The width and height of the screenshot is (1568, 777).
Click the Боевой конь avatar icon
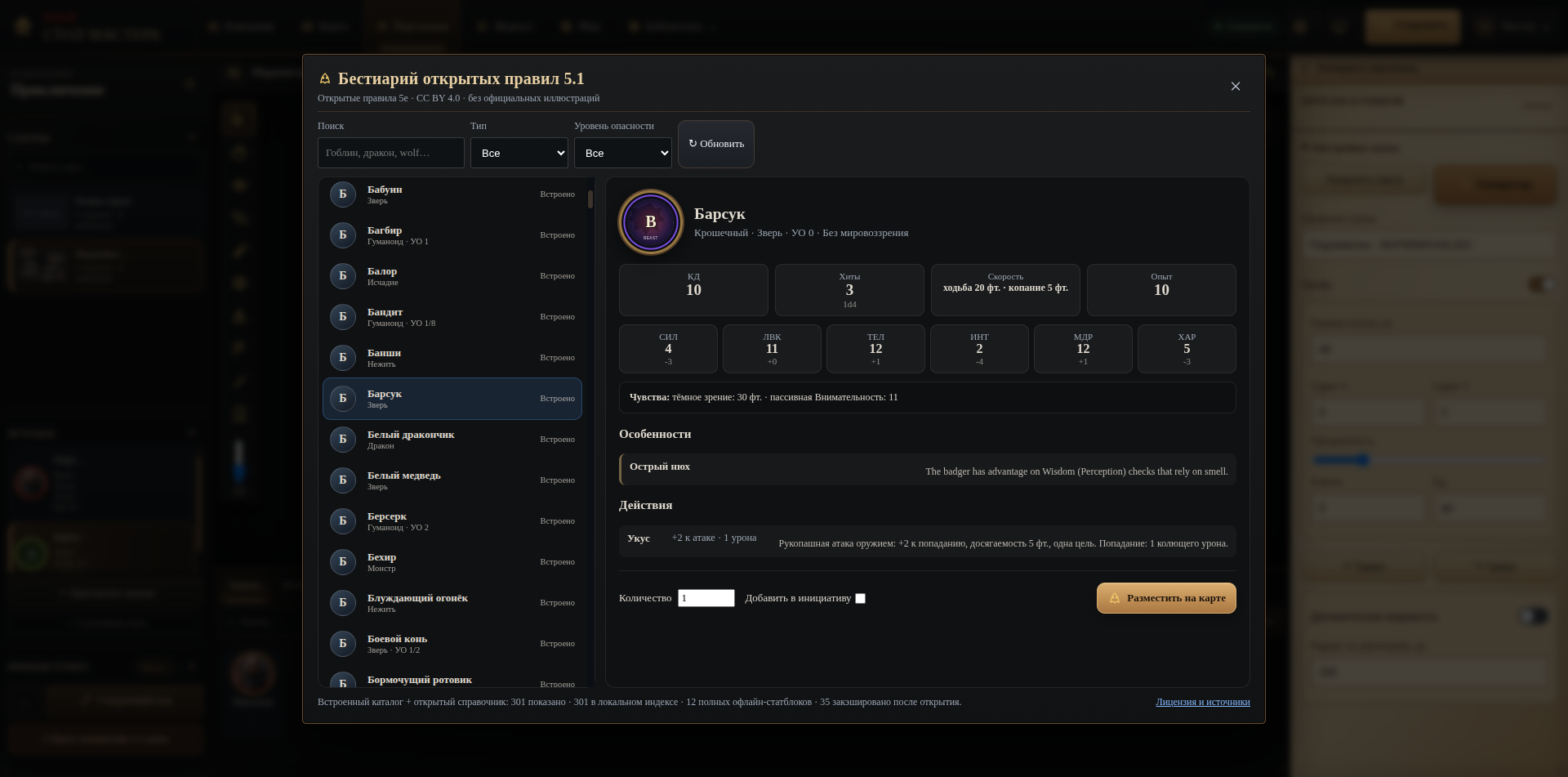click(343, 644)
